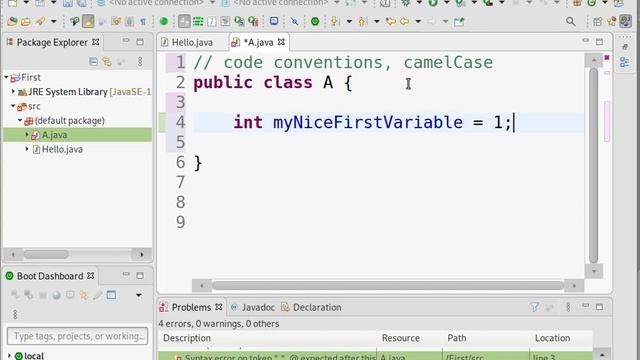Click Collapse All in Package Explorer
This screenshot has height=360, width=640.
93,62
